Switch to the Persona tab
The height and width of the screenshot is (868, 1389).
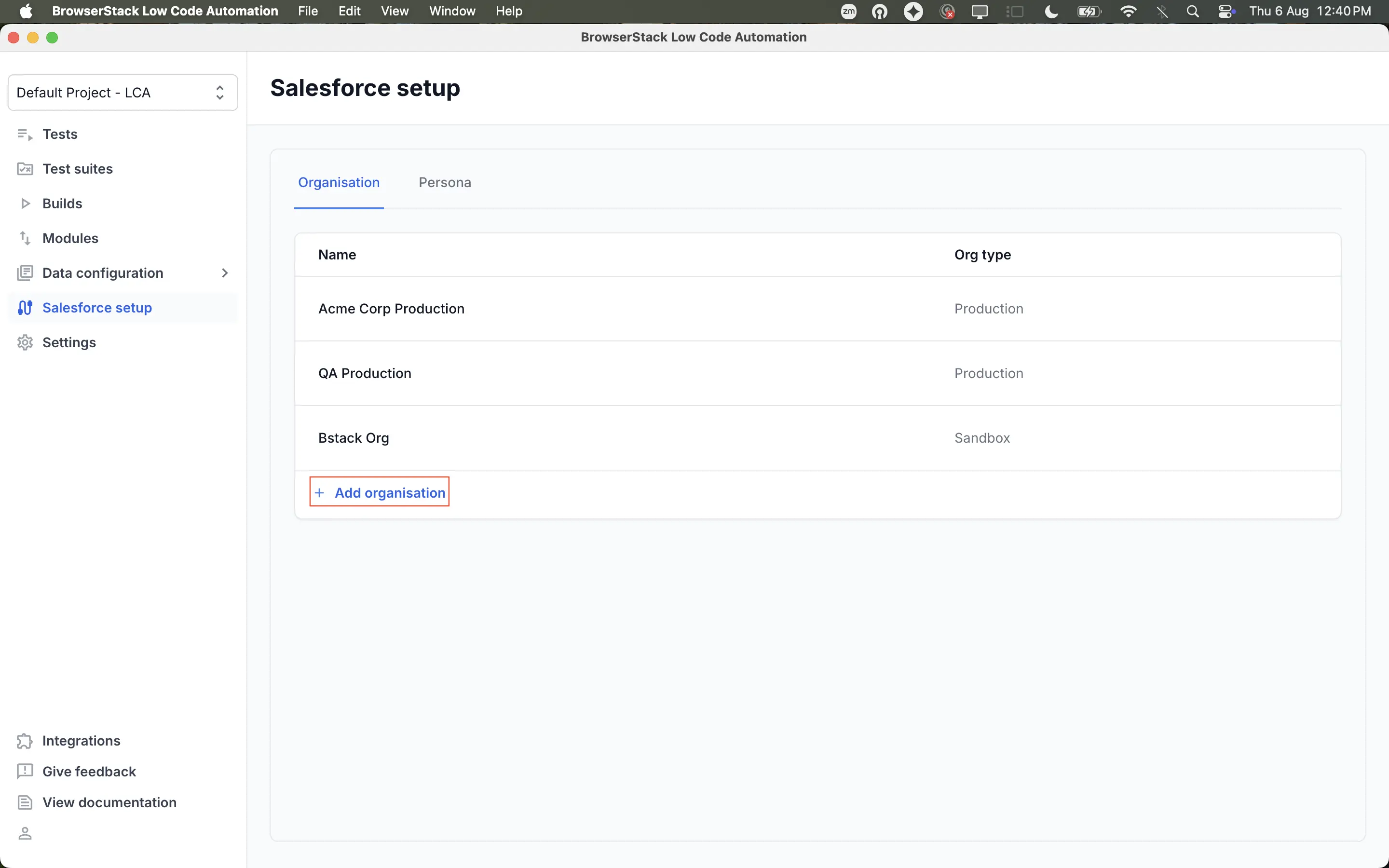point(445,183)
